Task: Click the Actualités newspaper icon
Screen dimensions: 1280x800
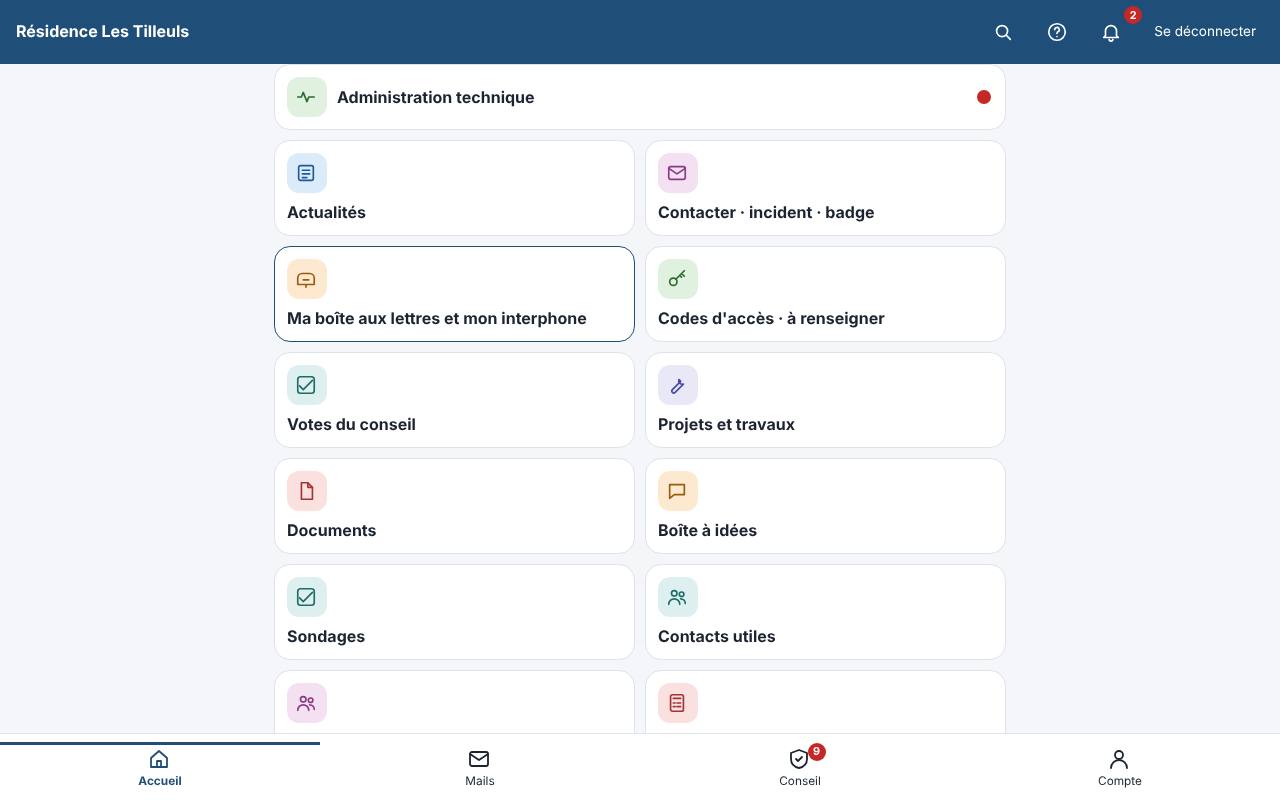Action: [x=307, y=173]
